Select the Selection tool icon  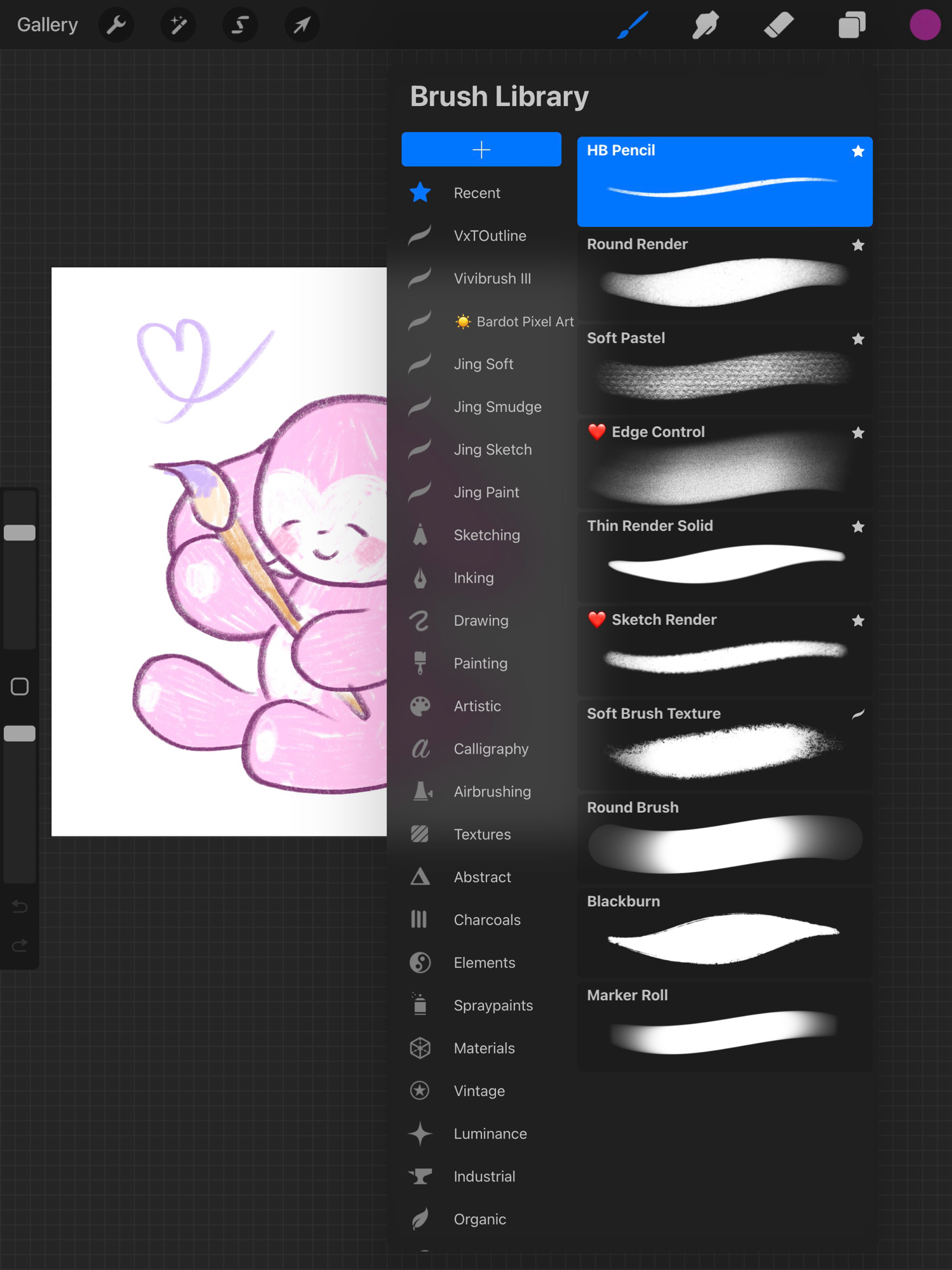coord(240,25)
